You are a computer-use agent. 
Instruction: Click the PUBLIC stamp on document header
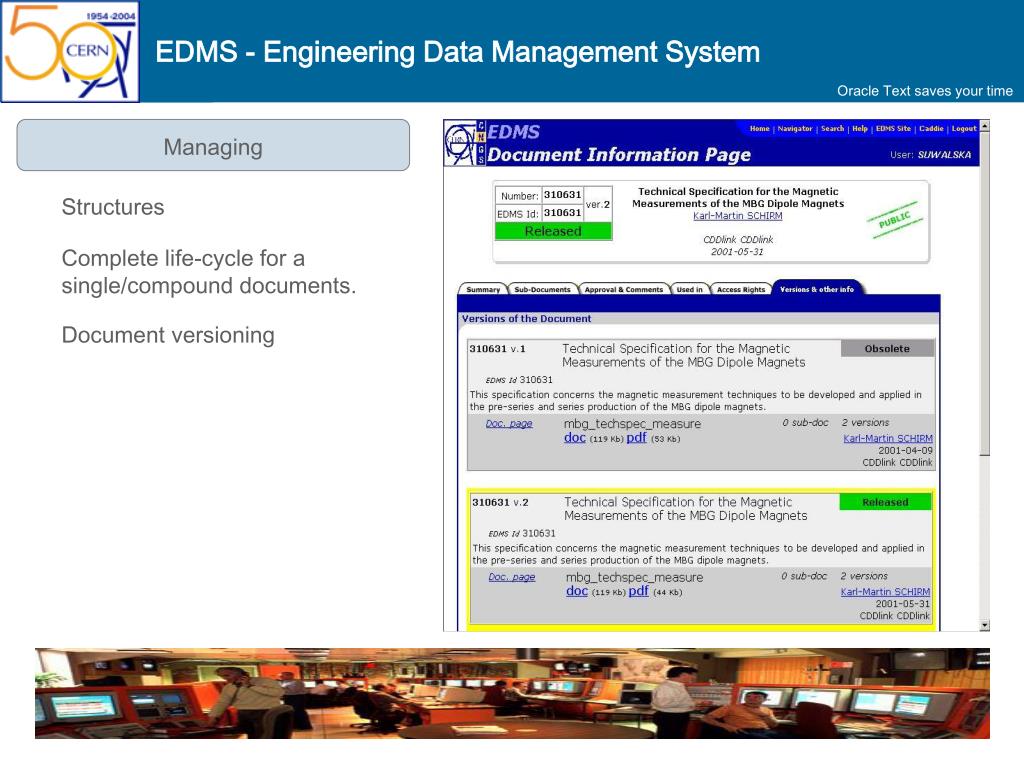tap(895, 219)
